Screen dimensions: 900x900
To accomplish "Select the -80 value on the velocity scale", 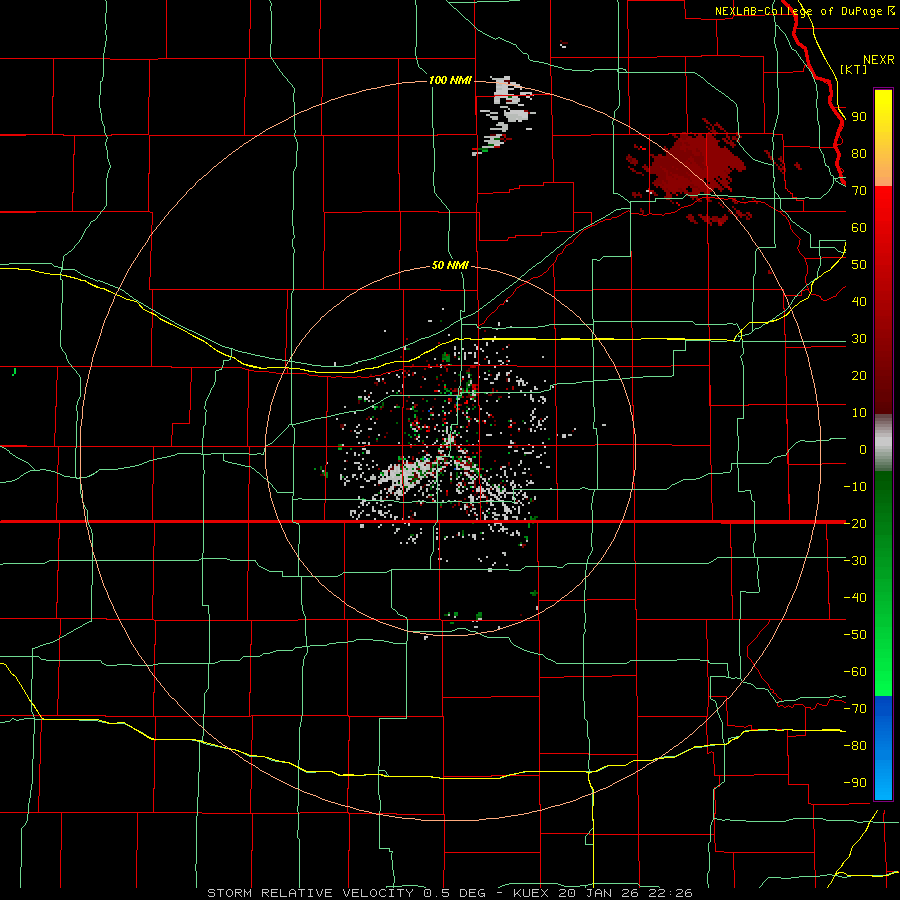I will coord(855,746).
